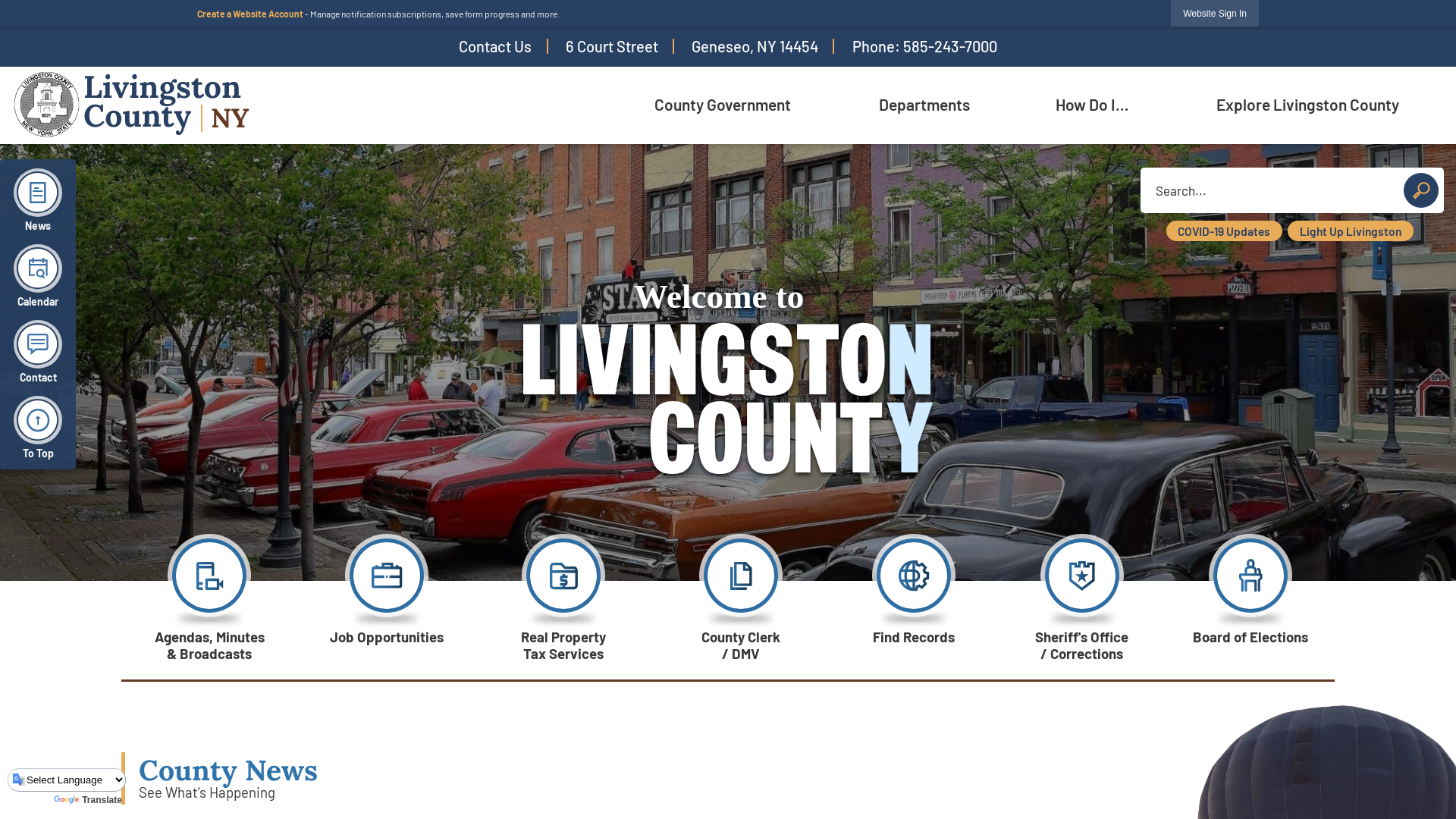Click the phone number 585-243-7000
This screenshot has width=1456, height=819.
[x=949, y=46]
